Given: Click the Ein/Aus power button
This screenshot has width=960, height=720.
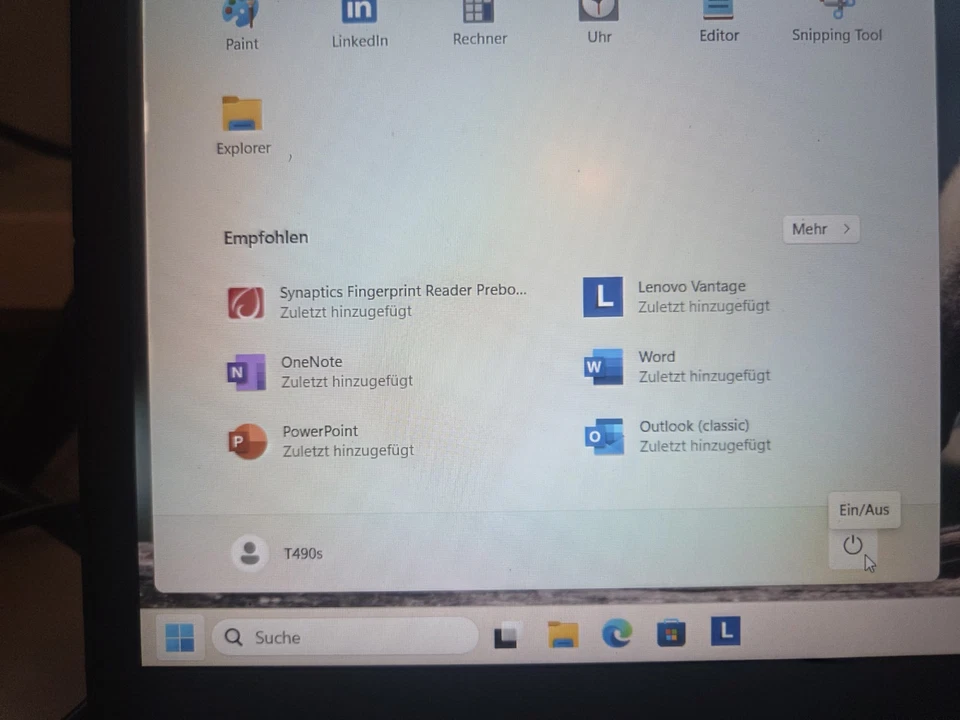Looking at the screenshot, I should pos(853,546).
